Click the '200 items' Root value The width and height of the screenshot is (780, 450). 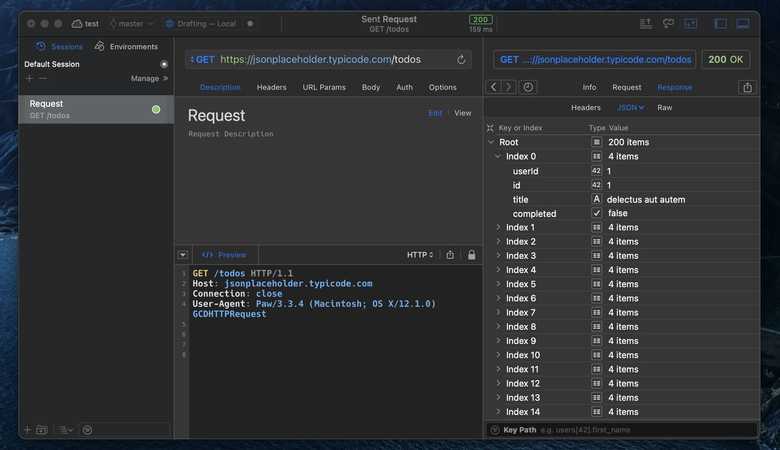coord(628,142)
